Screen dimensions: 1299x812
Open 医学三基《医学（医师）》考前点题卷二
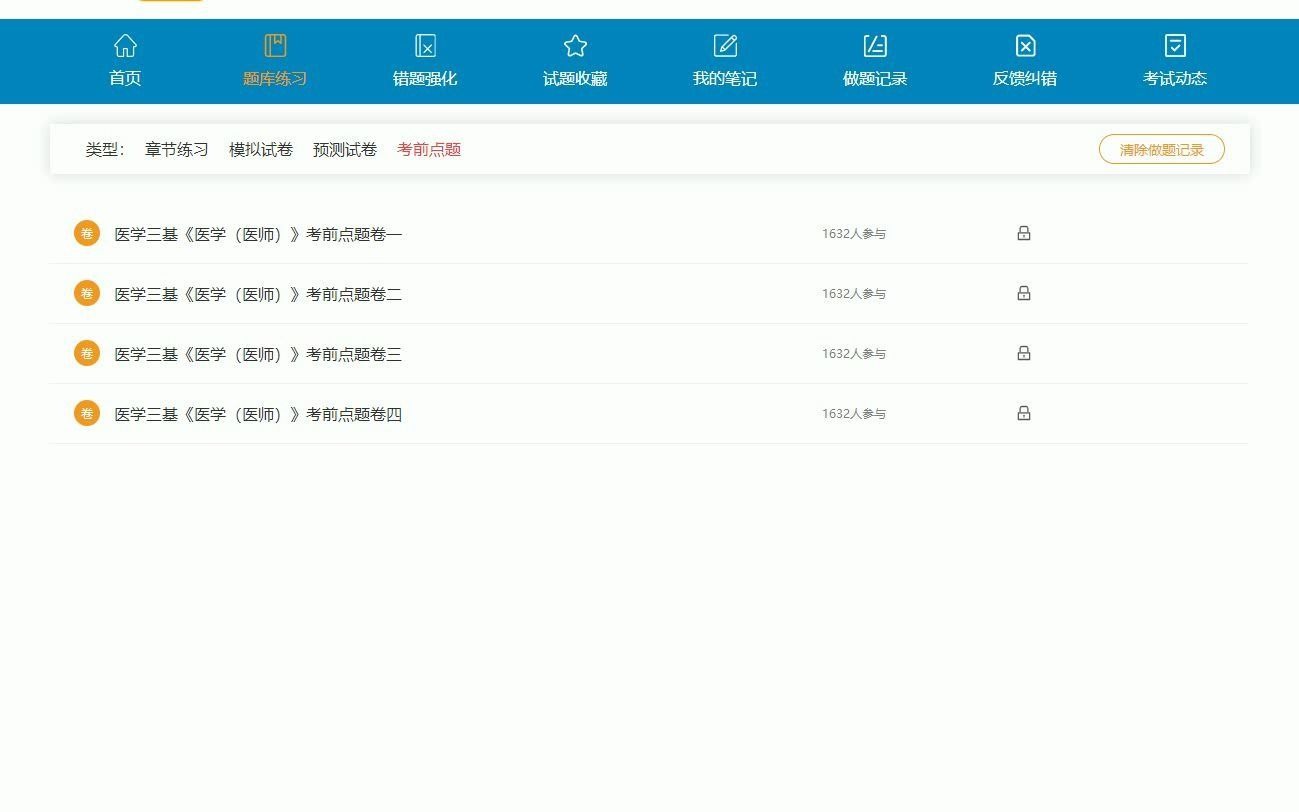[x=258, y=294]
